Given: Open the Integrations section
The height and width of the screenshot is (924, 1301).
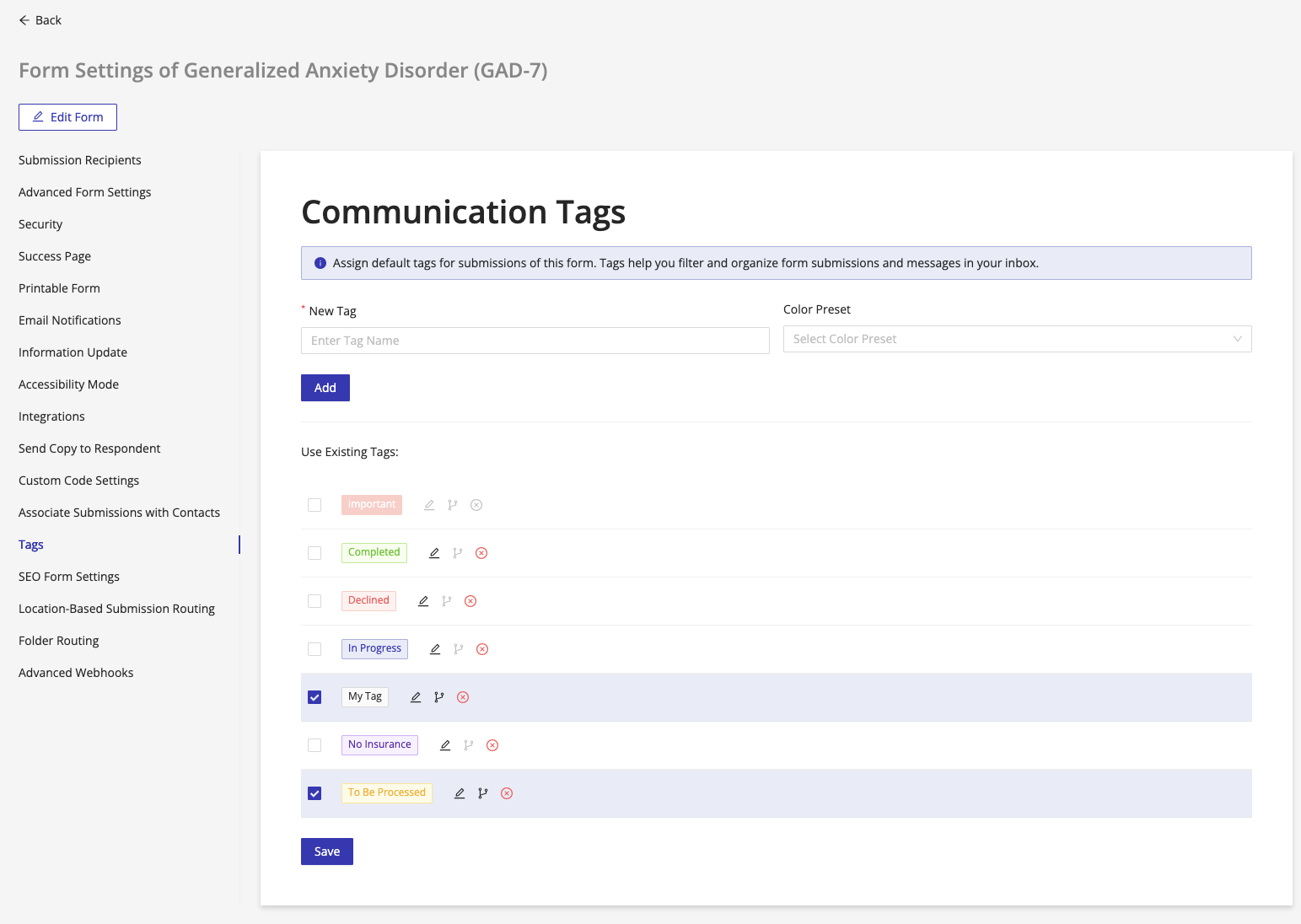Looking at the screenshot, I should [x=51, y=416].
